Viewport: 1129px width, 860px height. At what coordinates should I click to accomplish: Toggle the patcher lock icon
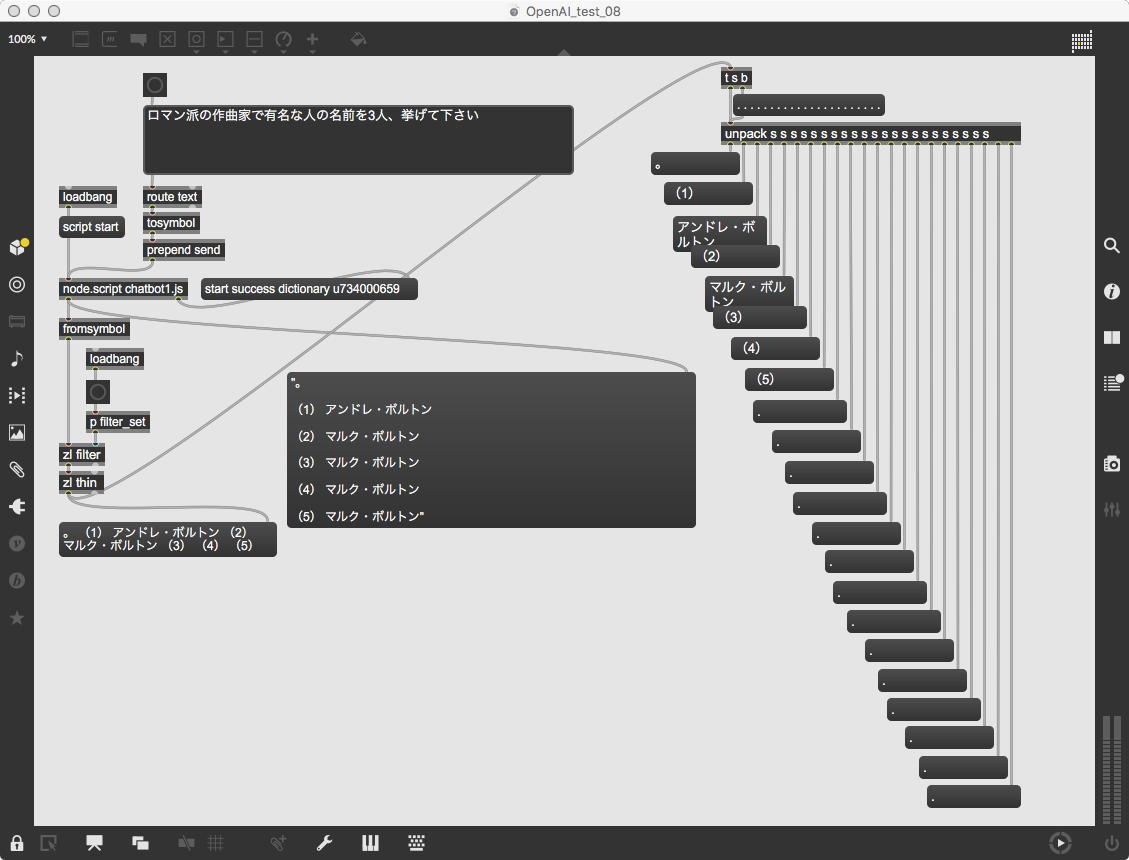[17, 843]
